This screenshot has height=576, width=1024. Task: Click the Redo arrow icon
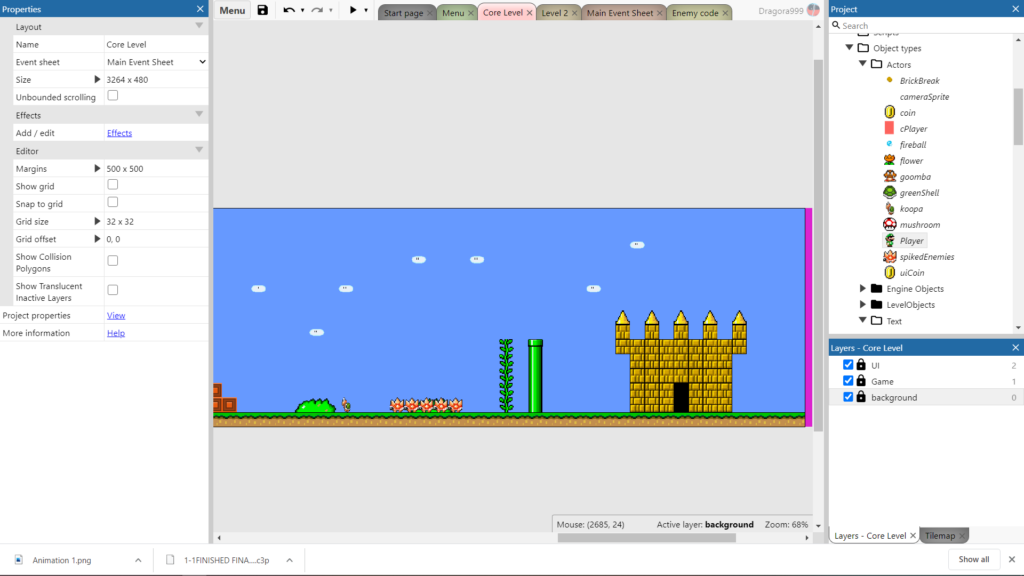point(317,10)
